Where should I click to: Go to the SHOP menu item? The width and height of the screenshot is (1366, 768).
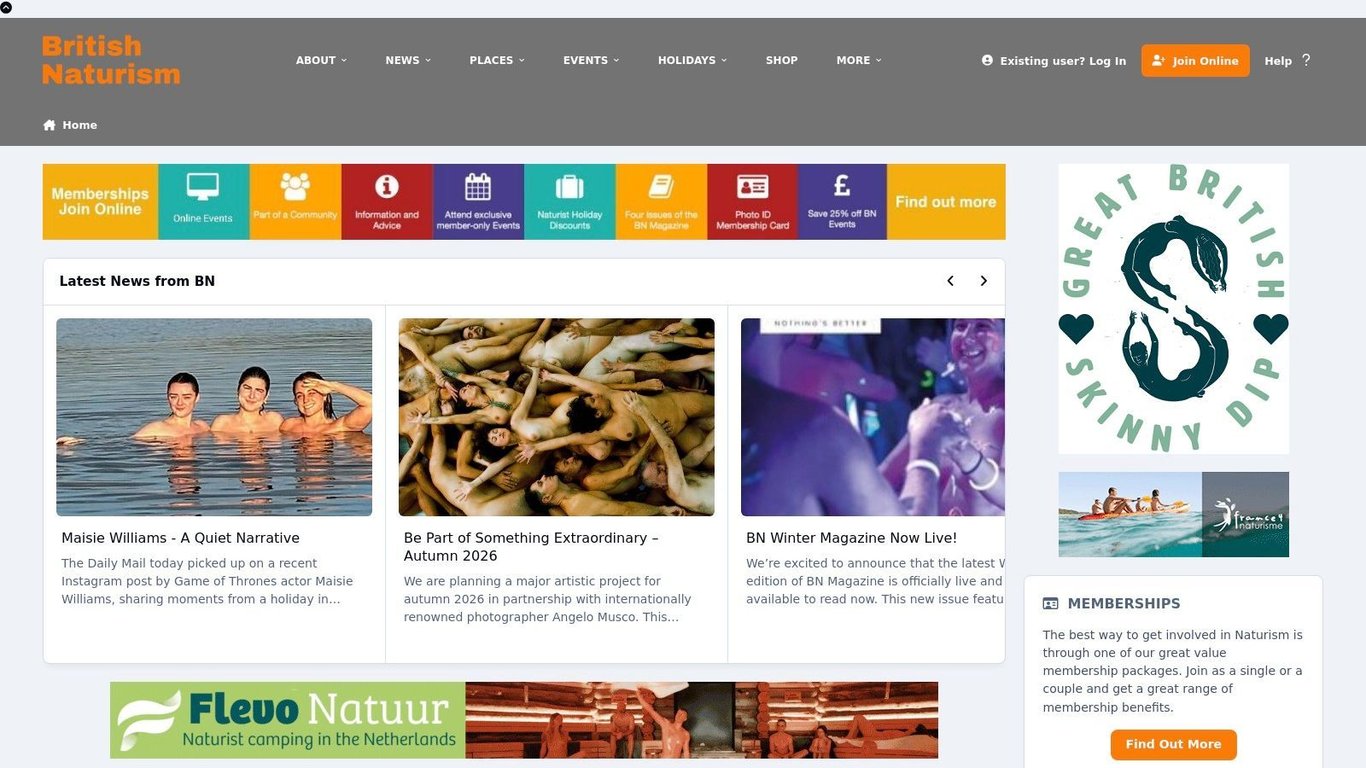tap(781, 60)
